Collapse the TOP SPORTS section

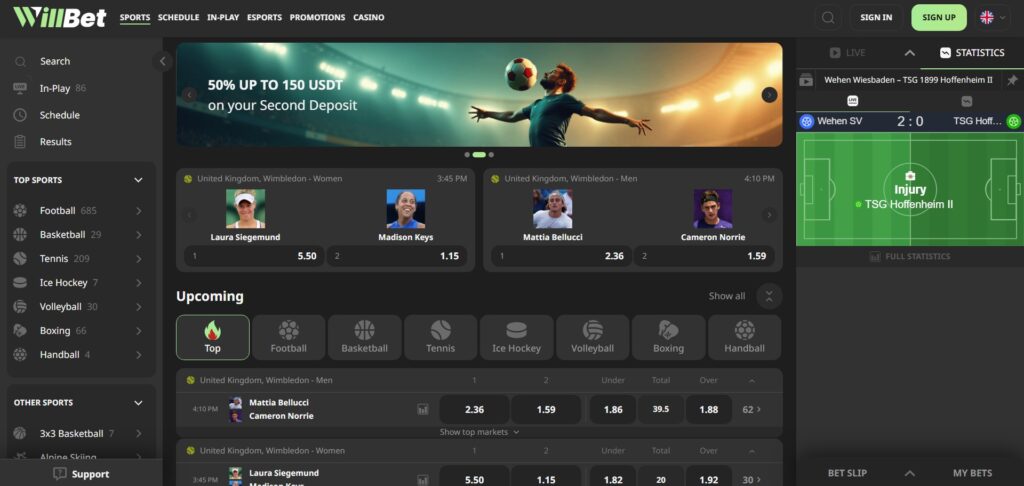(138, 180)
